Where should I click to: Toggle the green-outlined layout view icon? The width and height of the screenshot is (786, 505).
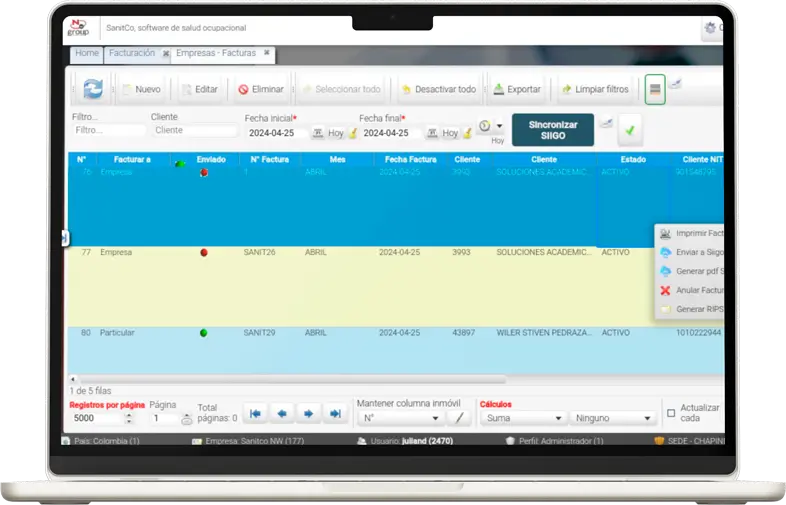655,89
